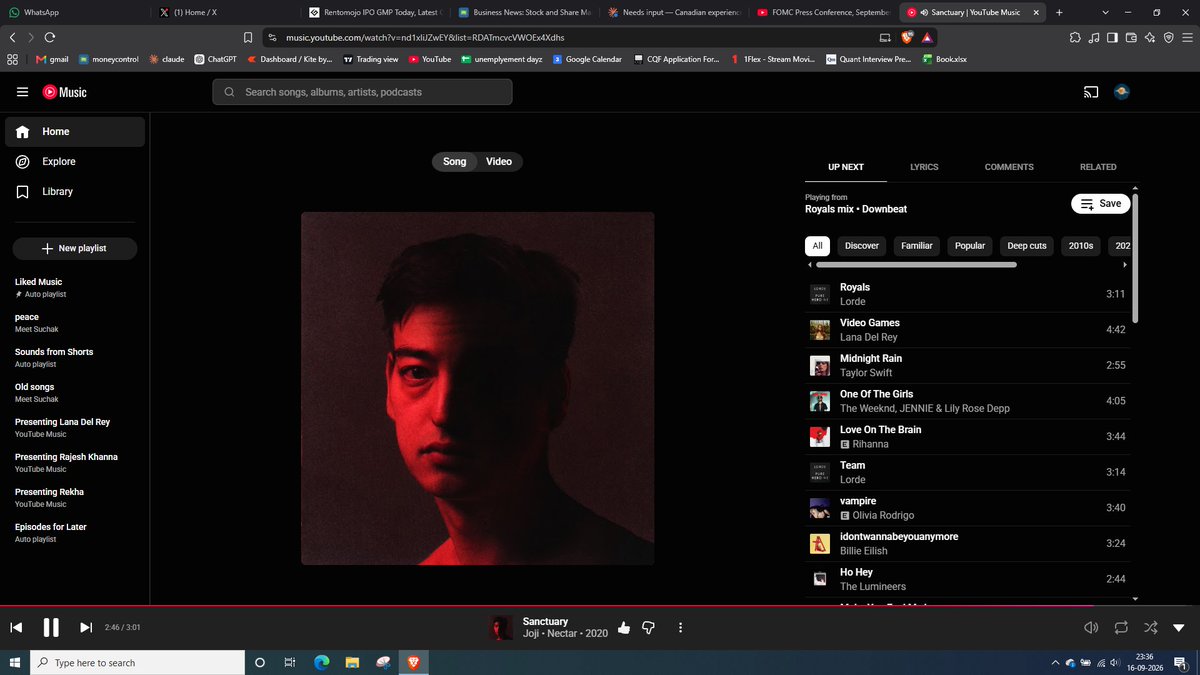Select the Familiar filter chip
1200x675 pixels.
tap(917, 246)
